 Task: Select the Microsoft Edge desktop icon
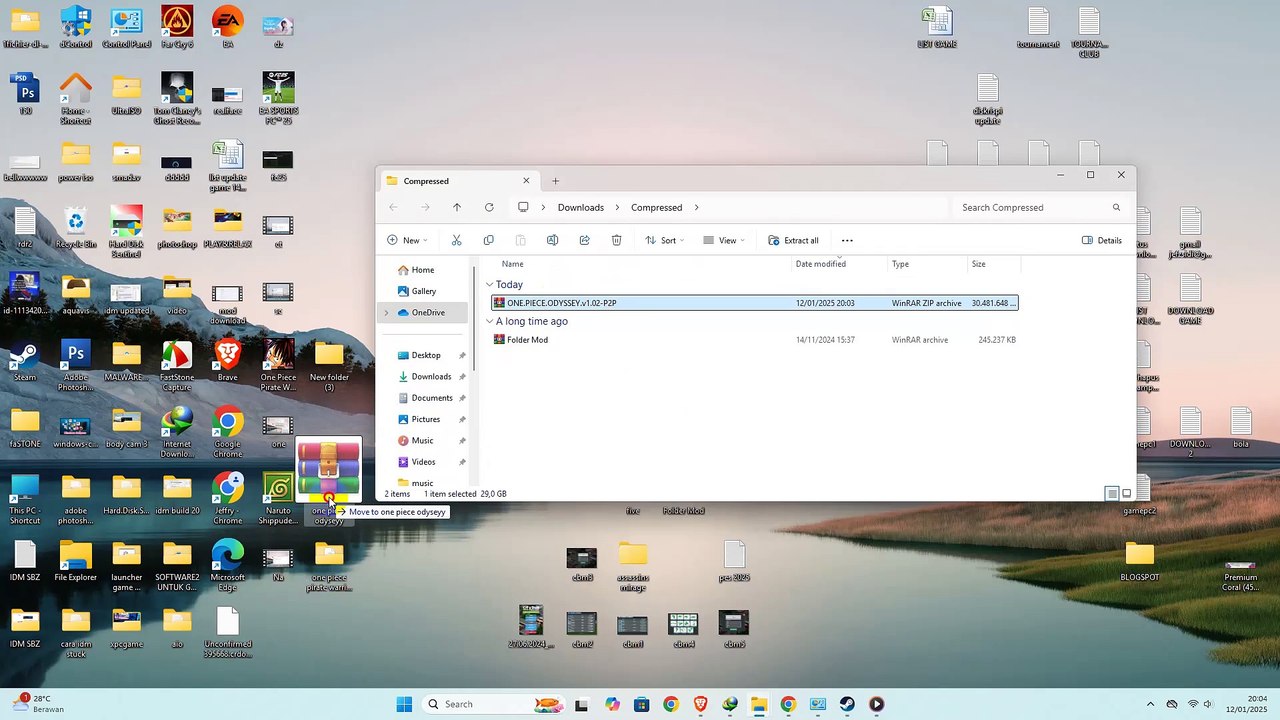[228, 566]
